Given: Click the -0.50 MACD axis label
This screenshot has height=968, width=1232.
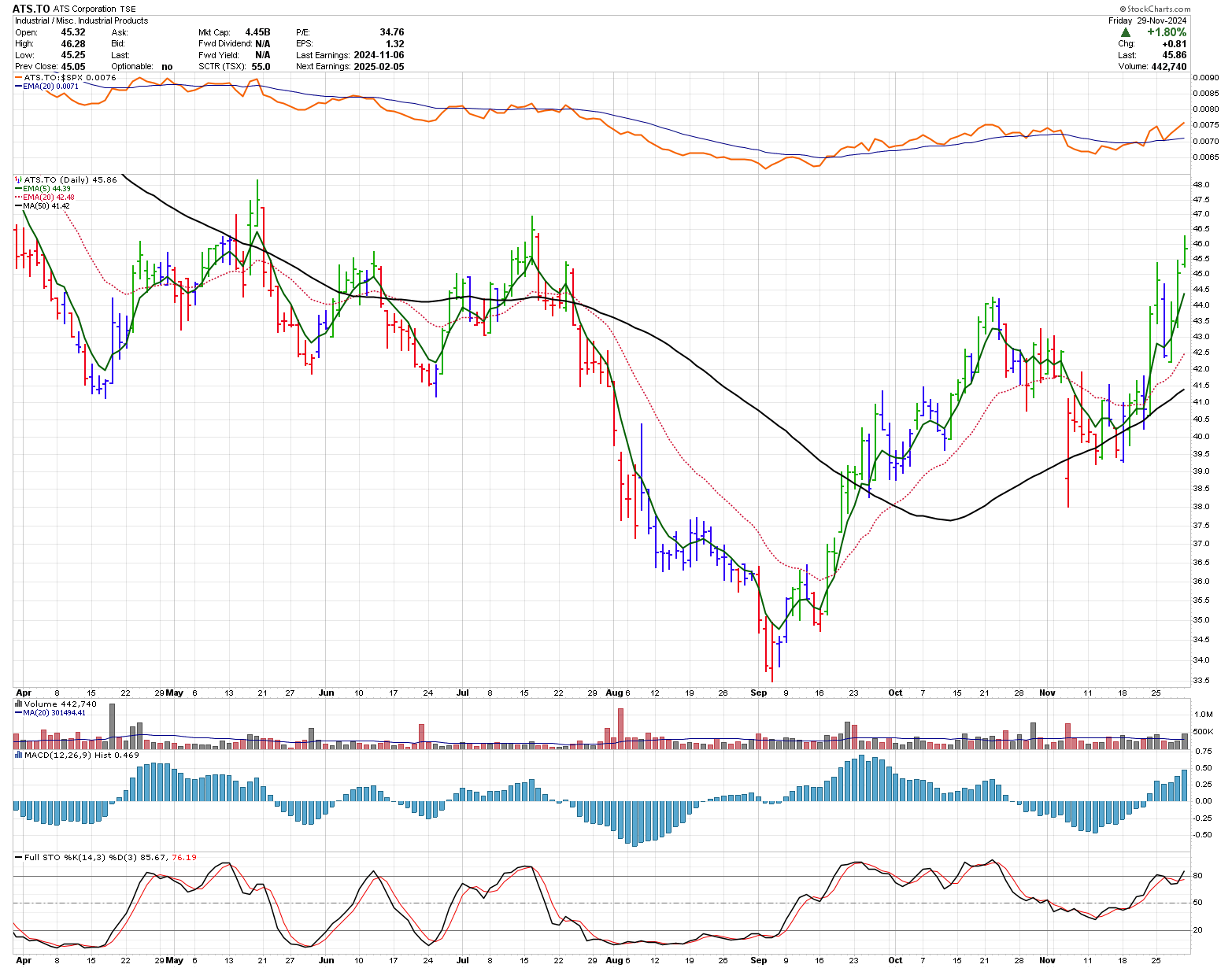Looking at the screenshot, I should tap(1203, 835).
